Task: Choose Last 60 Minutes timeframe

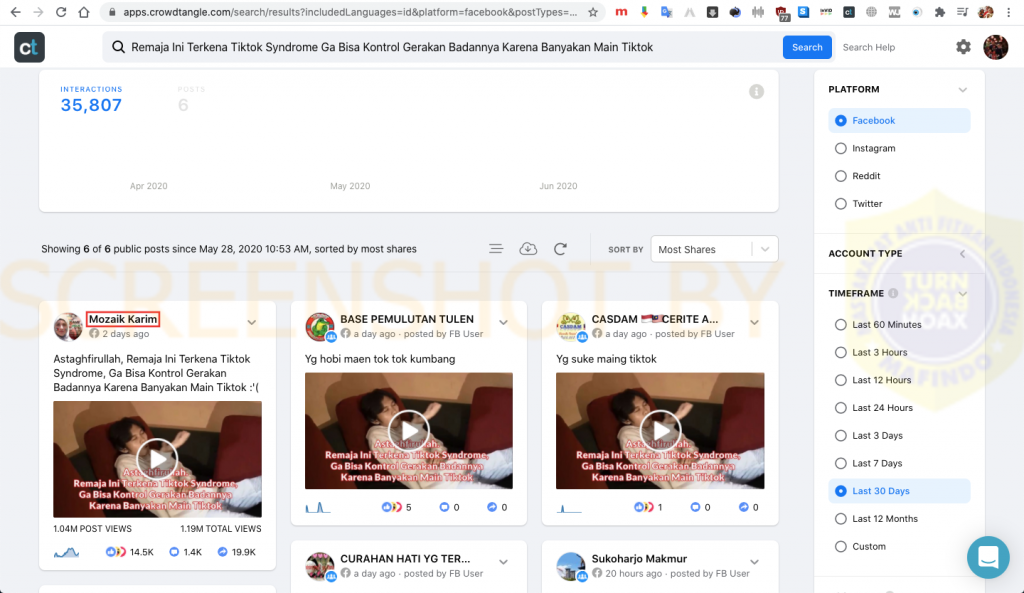Action: (840, 325)
